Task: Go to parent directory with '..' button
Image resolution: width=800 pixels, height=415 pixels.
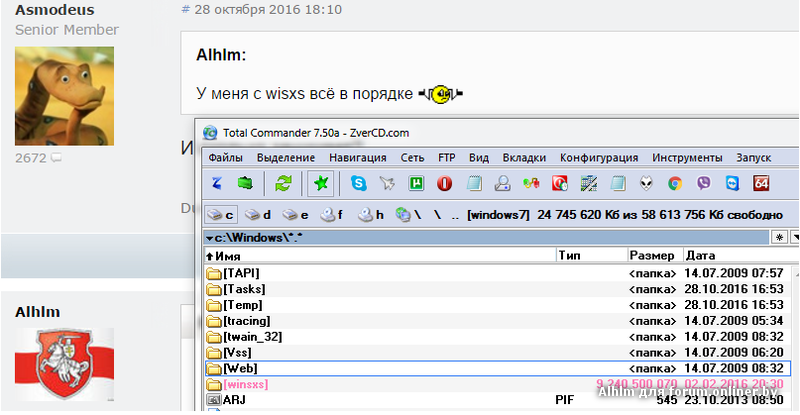Action: [x=455, y=215]
